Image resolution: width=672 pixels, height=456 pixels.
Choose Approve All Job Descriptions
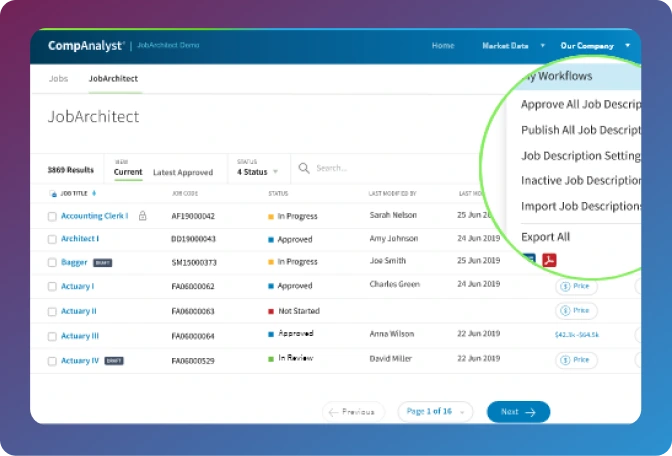pyautogui.click(x=581, y=104)
